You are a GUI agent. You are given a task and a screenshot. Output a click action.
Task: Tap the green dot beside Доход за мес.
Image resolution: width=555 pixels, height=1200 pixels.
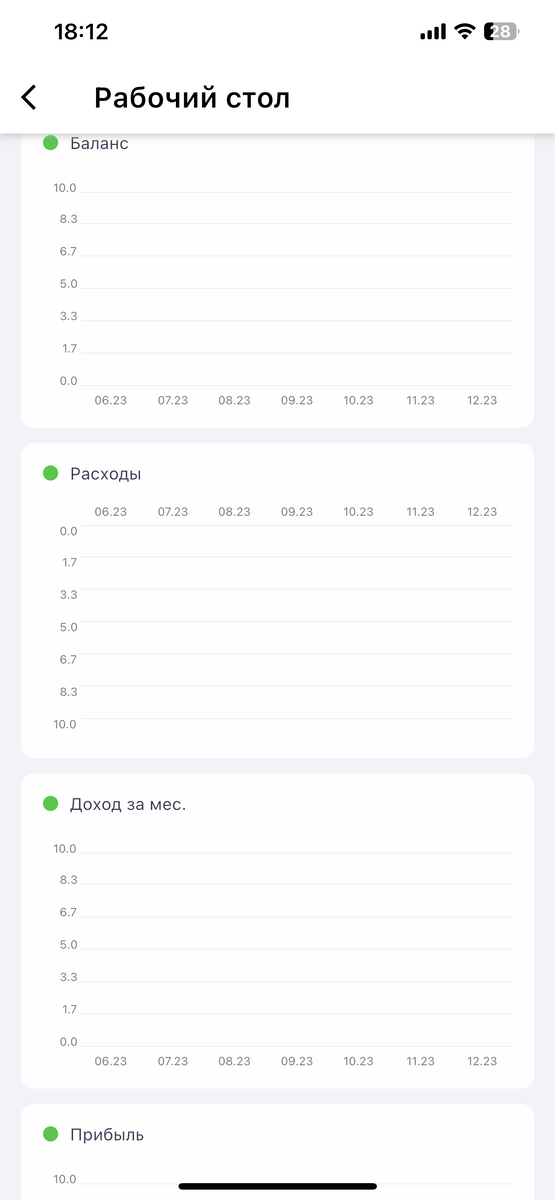pos(51,804)
